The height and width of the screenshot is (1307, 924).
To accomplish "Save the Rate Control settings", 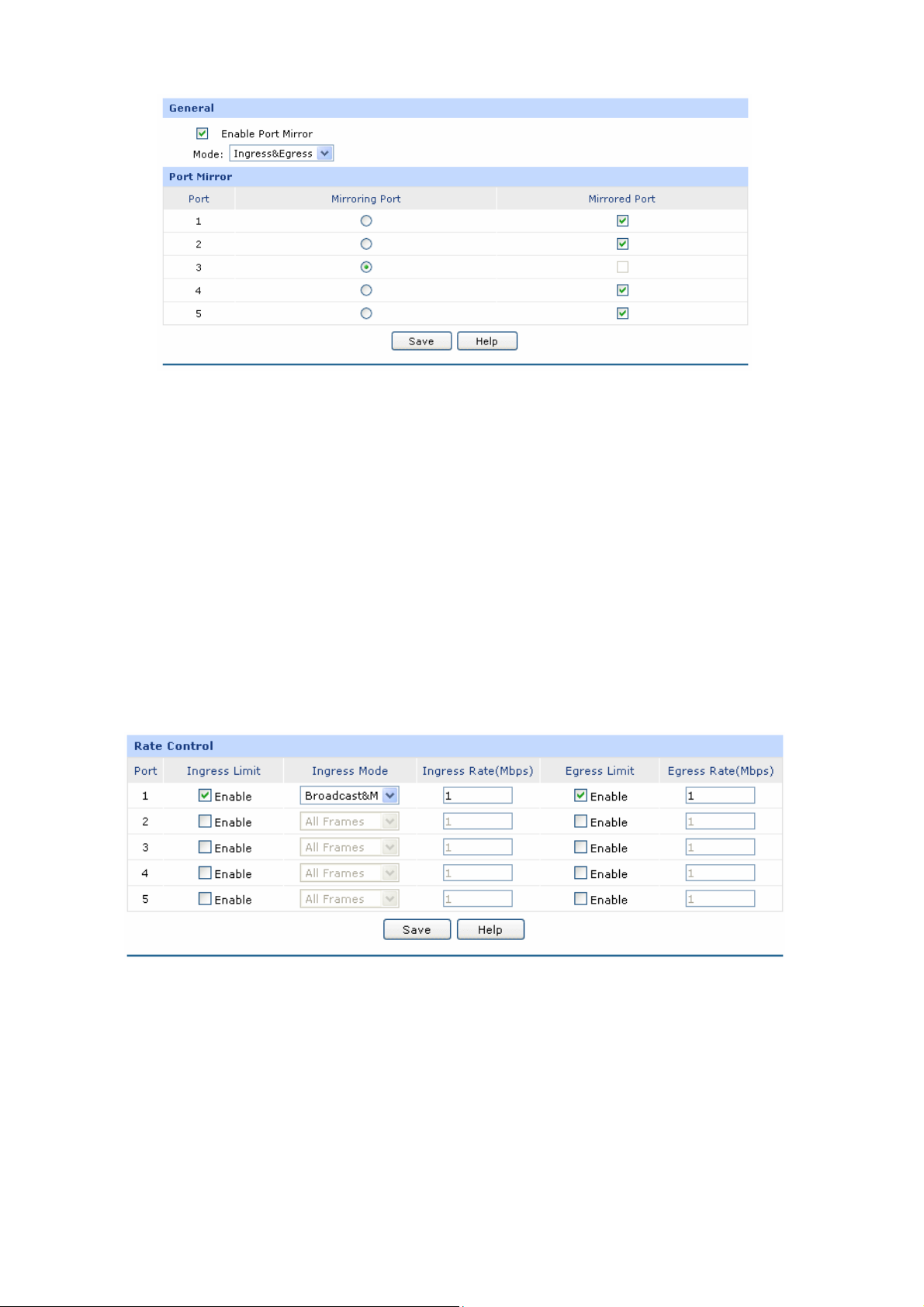I will click(417, 929).
